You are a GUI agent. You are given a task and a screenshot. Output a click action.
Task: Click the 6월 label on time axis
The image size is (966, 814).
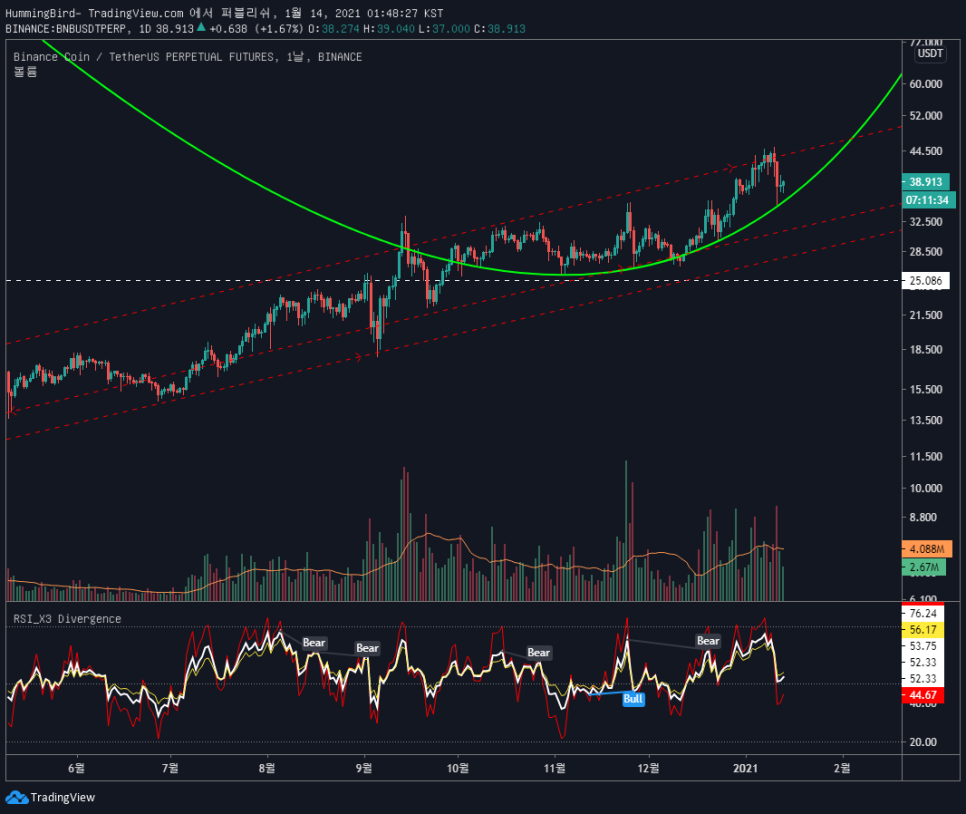(76, 768)
